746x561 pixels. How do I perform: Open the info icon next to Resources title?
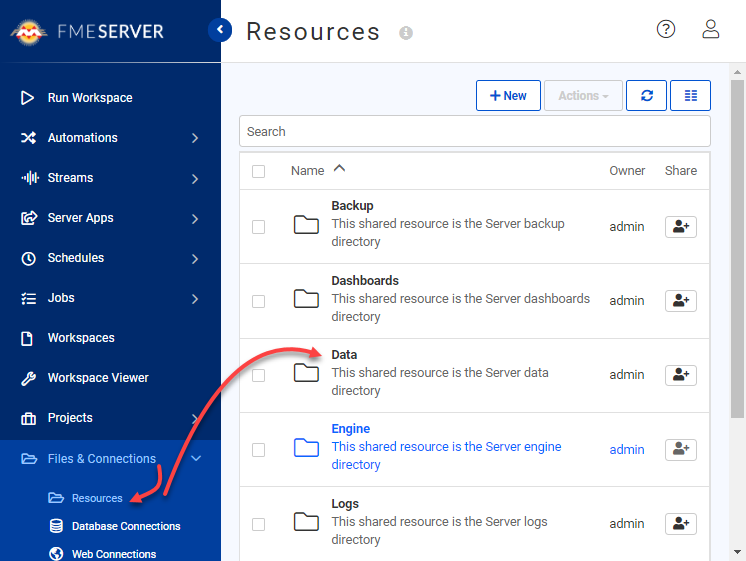[406, 33]
